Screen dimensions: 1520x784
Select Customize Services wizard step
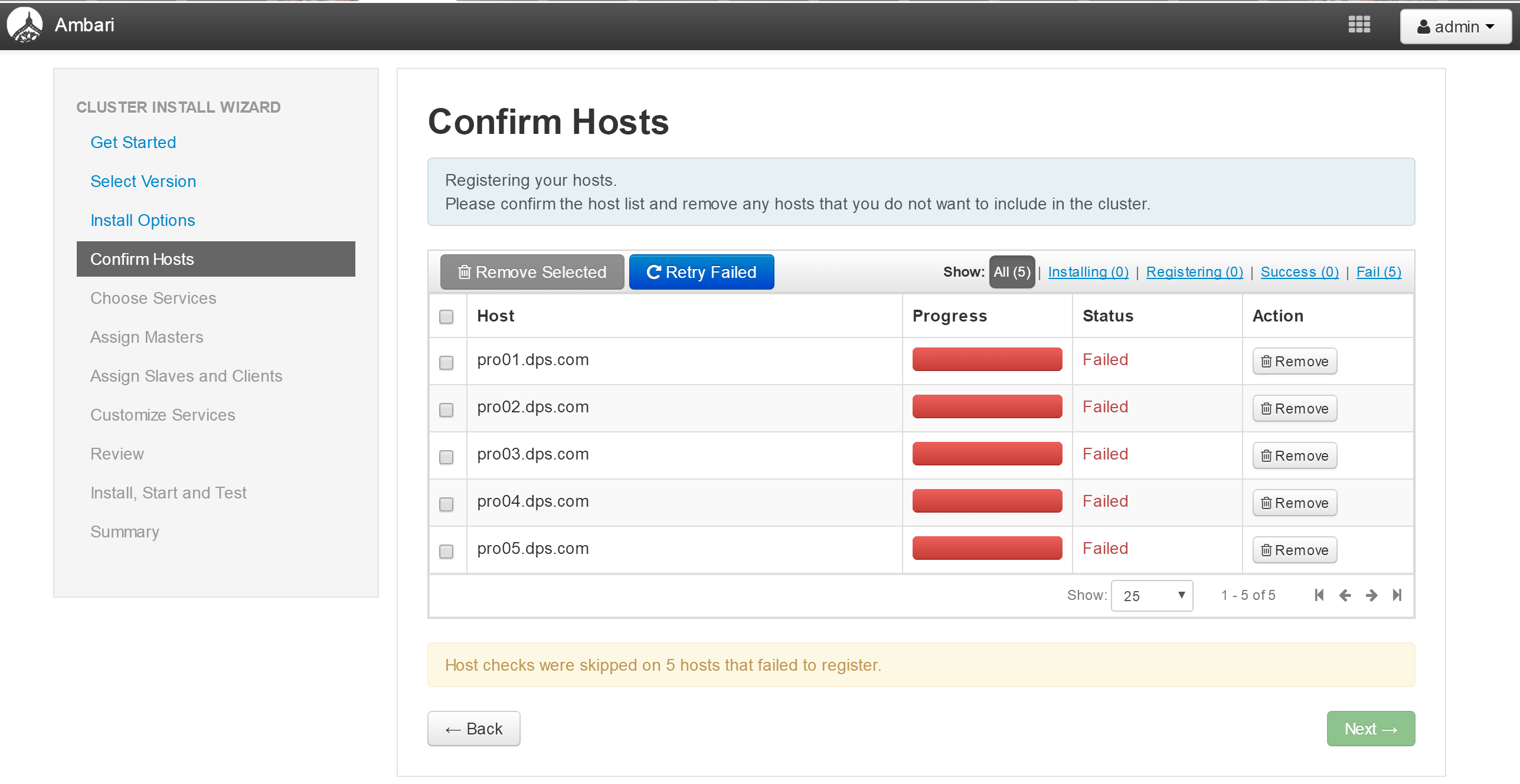pos(163,415)
